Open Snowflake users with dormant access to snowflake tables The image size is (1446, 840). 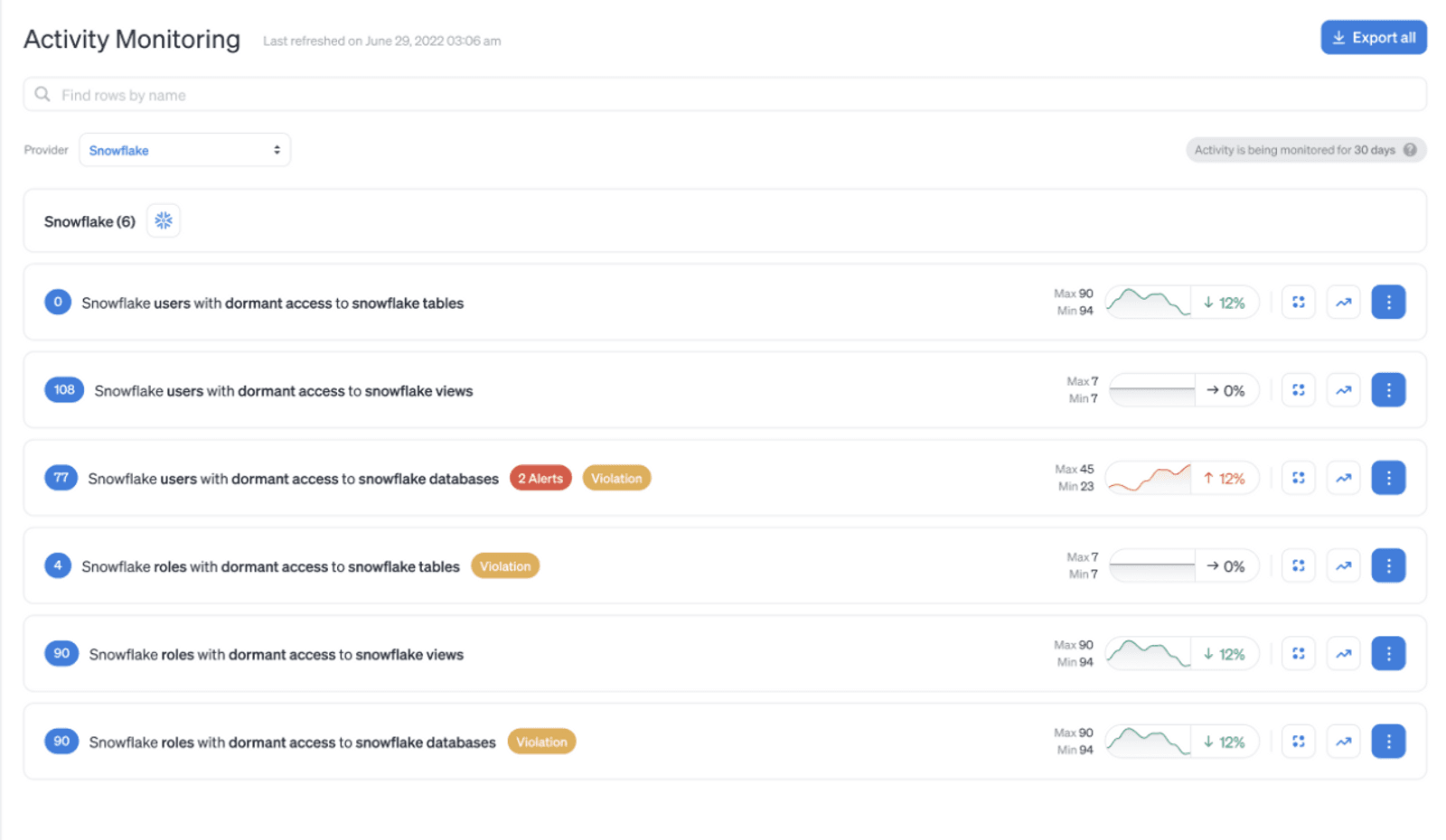(272, 303)
